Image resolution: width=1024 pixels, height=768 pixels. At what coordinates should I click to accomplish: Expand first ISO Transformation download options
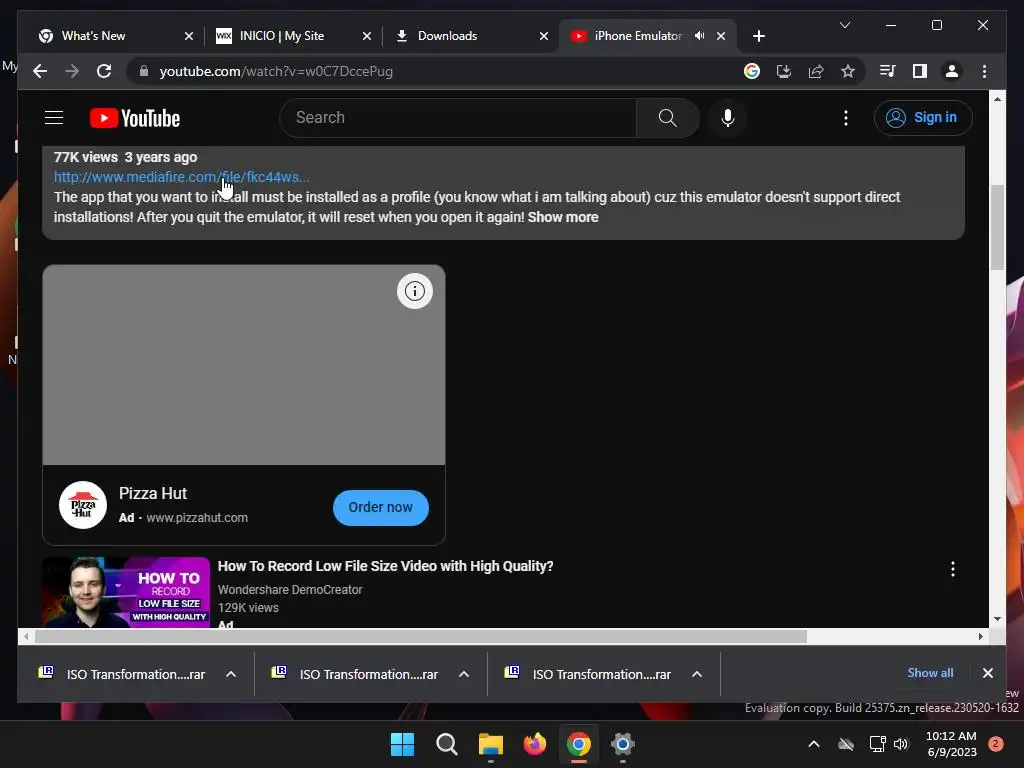click(231, 674)
